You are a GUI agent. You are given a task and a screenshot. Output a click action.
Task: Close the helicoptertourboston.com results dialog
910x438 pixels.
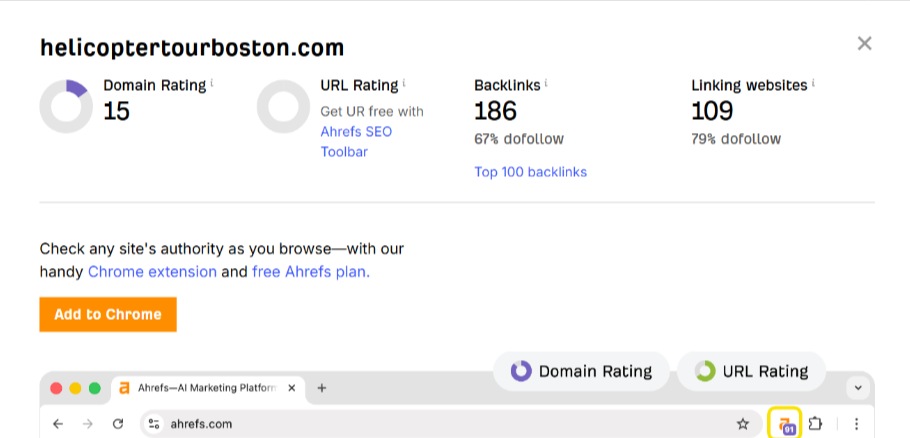click(x=865, y=43)
